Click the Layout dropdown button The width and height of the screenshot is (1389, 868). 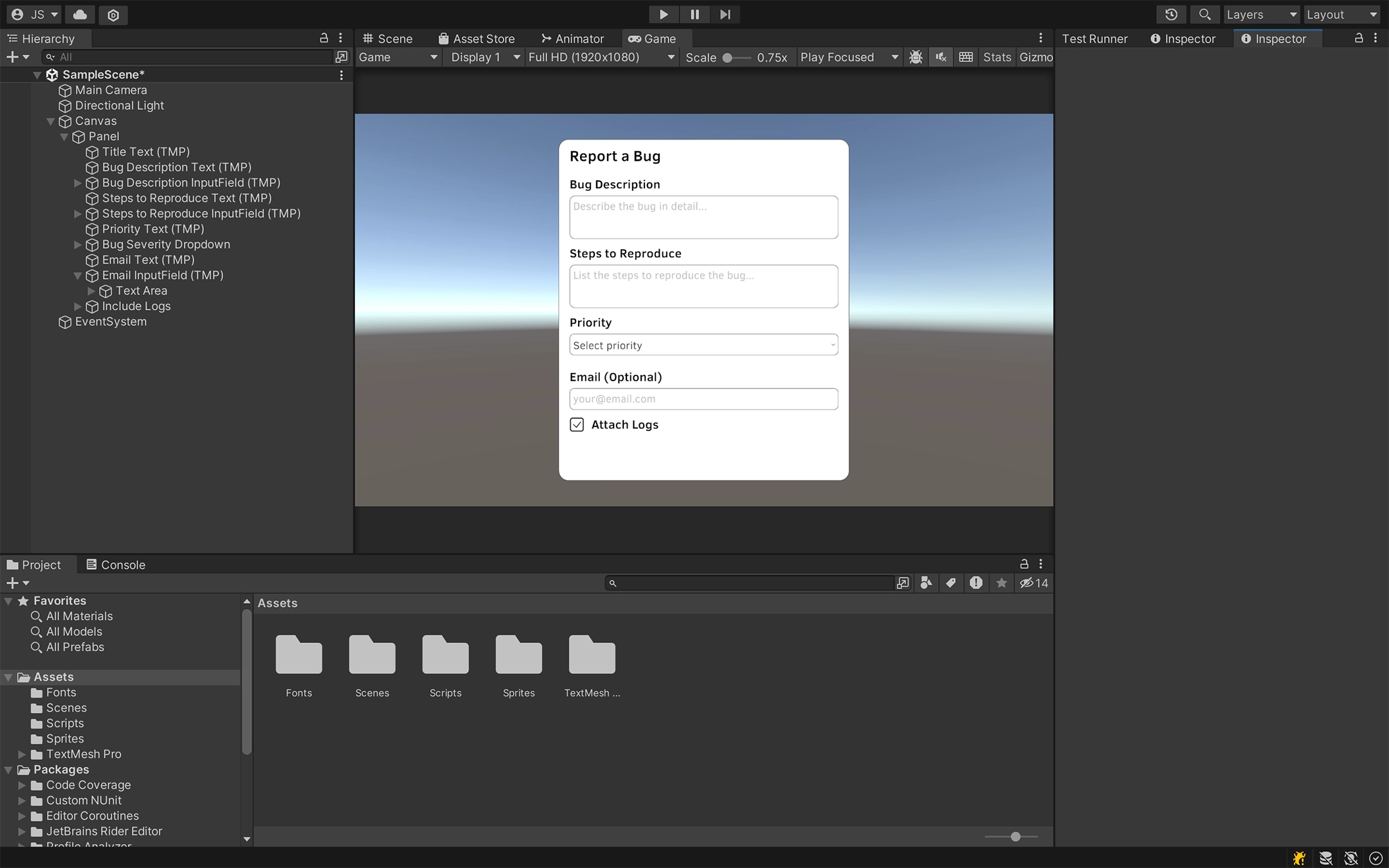[x=1343, y=14]
